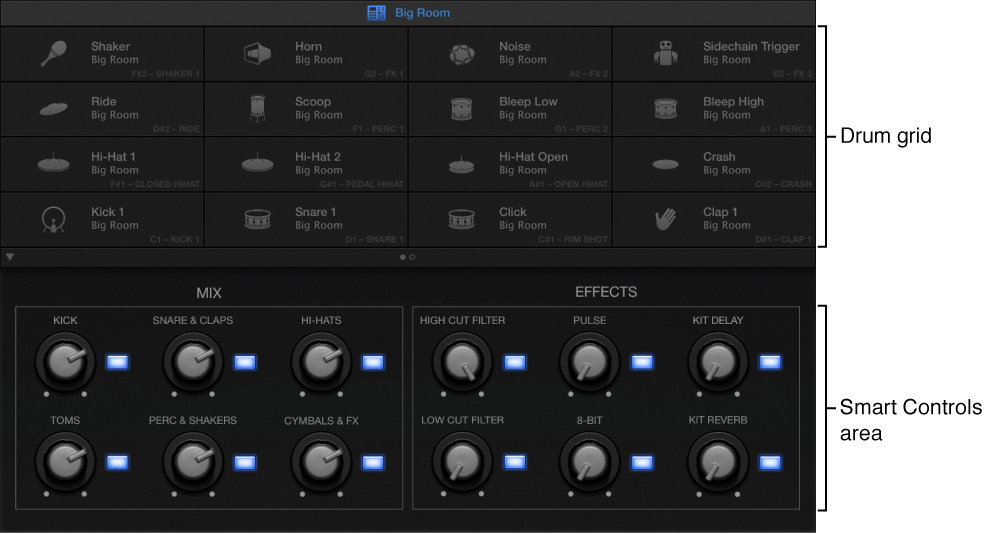The height and width of the screenshot is (534, 986).
Task: Click the A#1 – OPEN HIHAT note label
Action: (568, 184)
